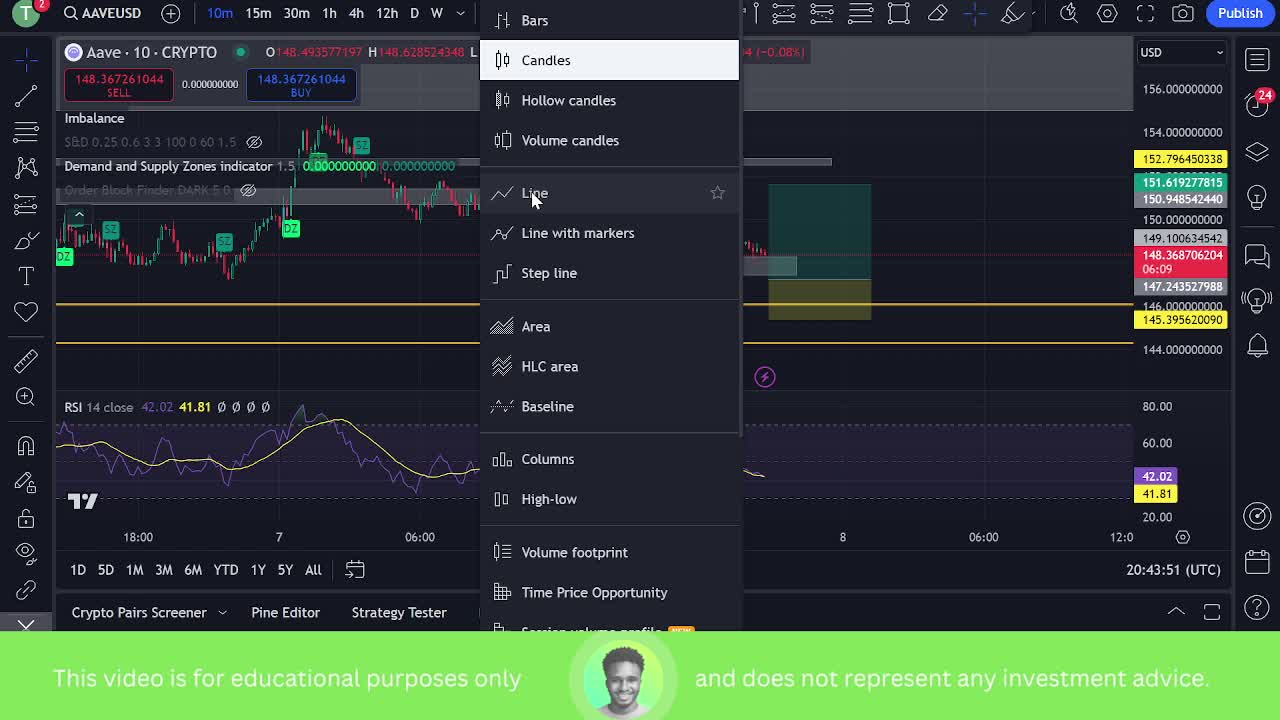
Task: Toggle the magnet mode icon
Action: pos(26,446)
